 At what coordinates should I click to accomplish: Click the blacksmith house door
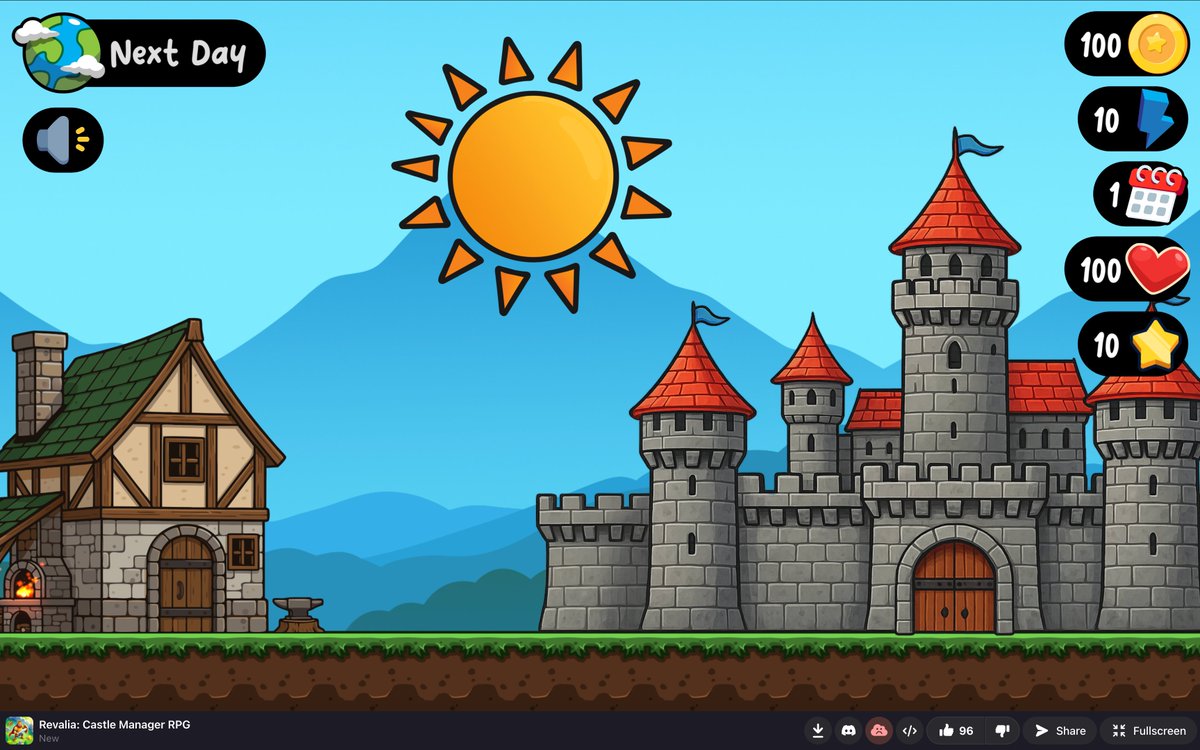tap(186, 582)
